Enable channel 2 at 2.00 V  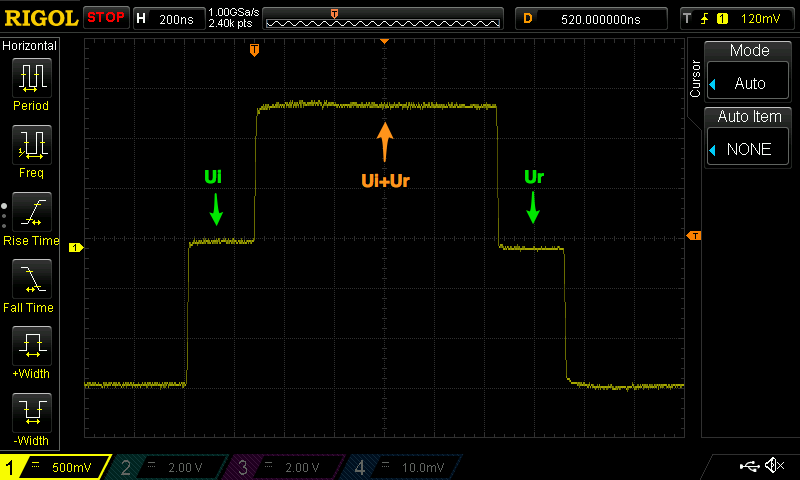pyautogui.click(x=170, y=467)
